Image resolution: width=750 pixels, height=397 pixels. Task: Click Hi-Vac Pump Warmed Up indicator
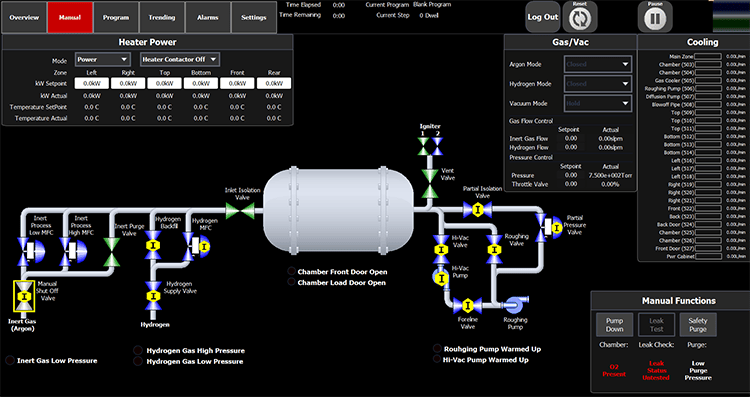click(437, 359)
